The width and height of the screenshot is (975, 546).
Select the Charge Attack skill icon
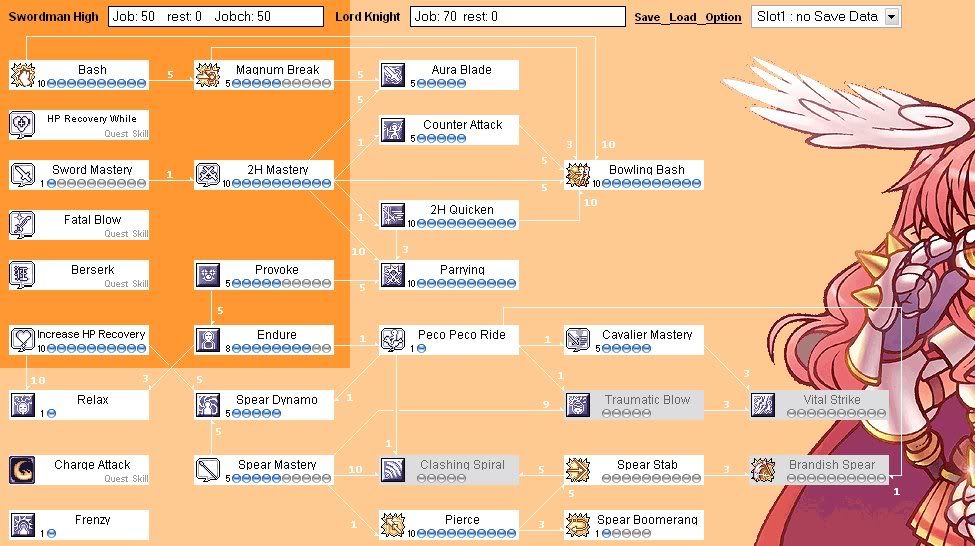pos(23,470)
